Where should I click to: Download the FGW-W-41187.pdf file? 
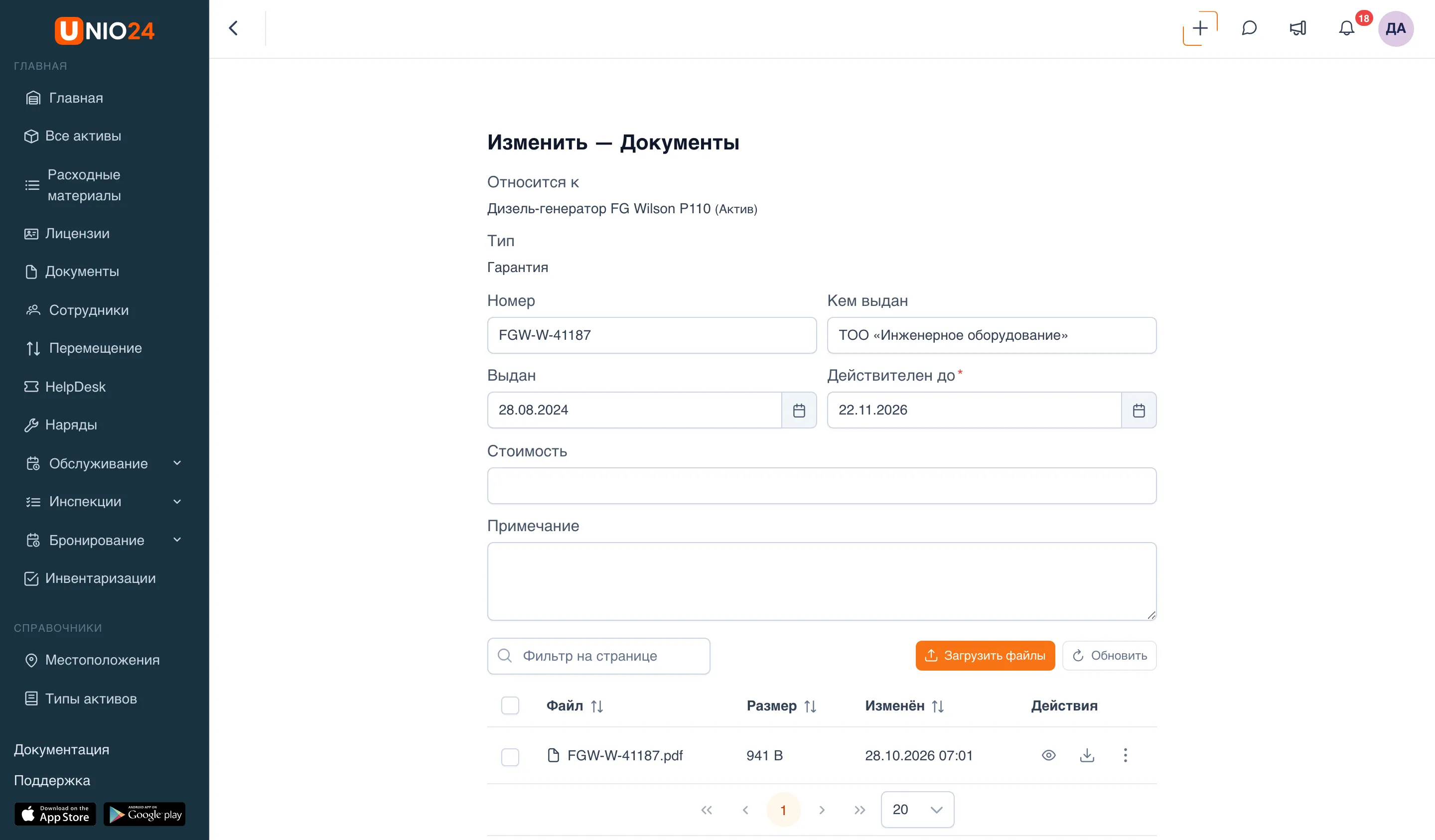click(x=1087, y=755)
